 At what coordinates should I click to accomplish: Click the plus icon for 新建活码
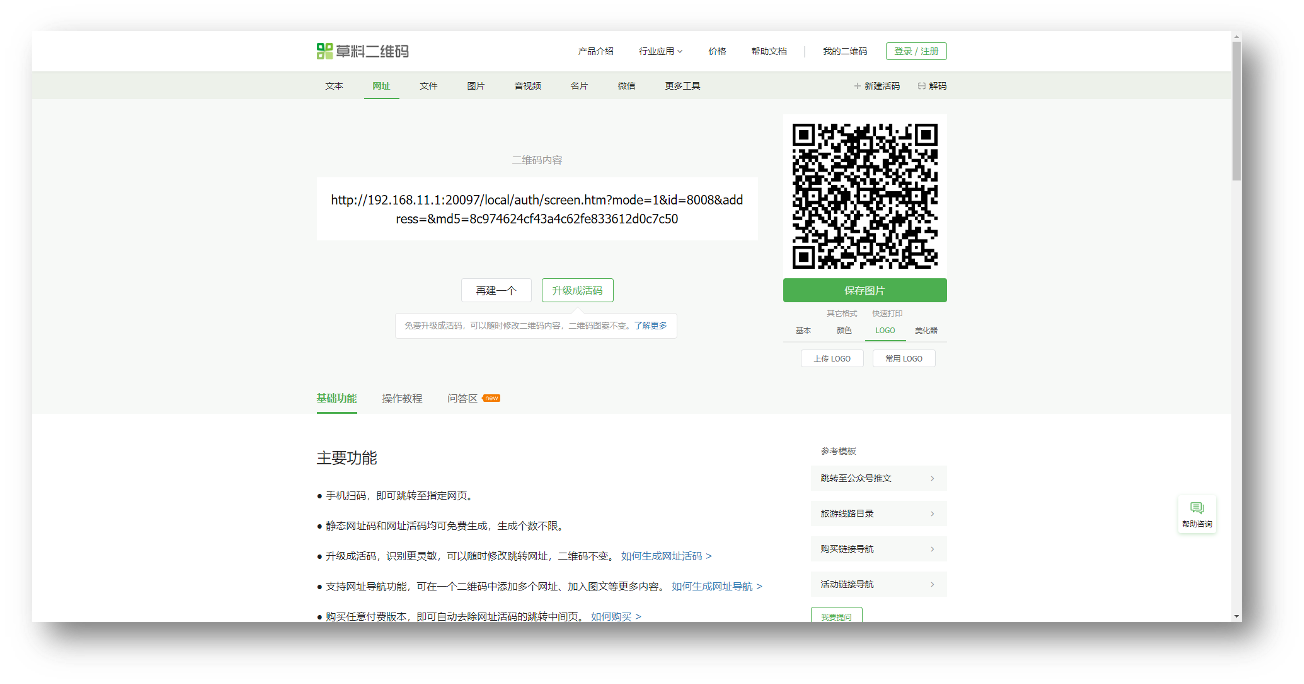click(857, 86)
